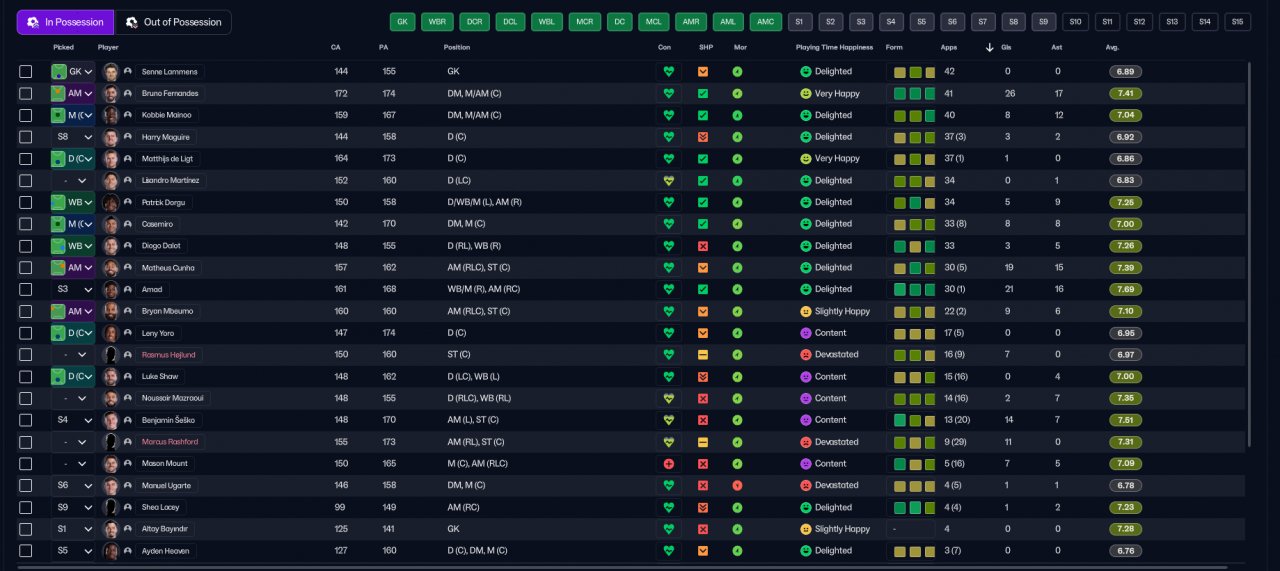Open Benjamin Šeško's S4 picked dropdown
The image size is (1280, 571).
[73, 420]
